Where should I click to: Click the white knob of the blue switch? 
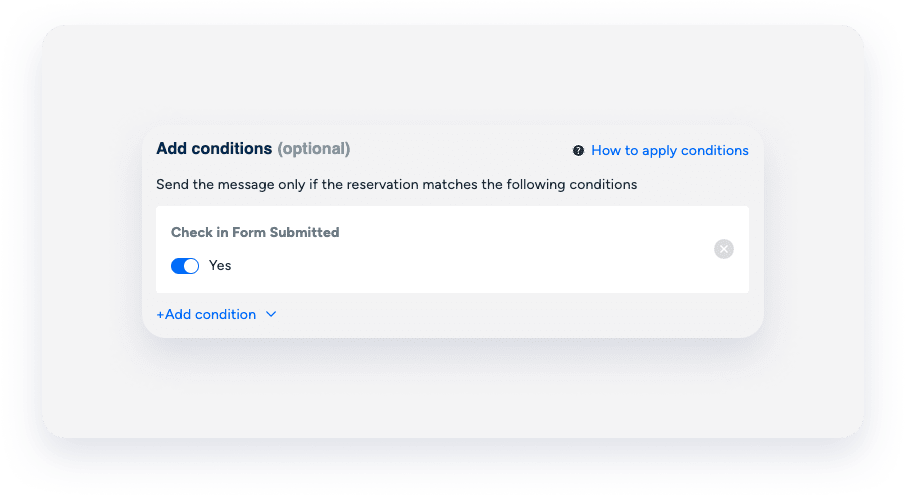(192, 265)
